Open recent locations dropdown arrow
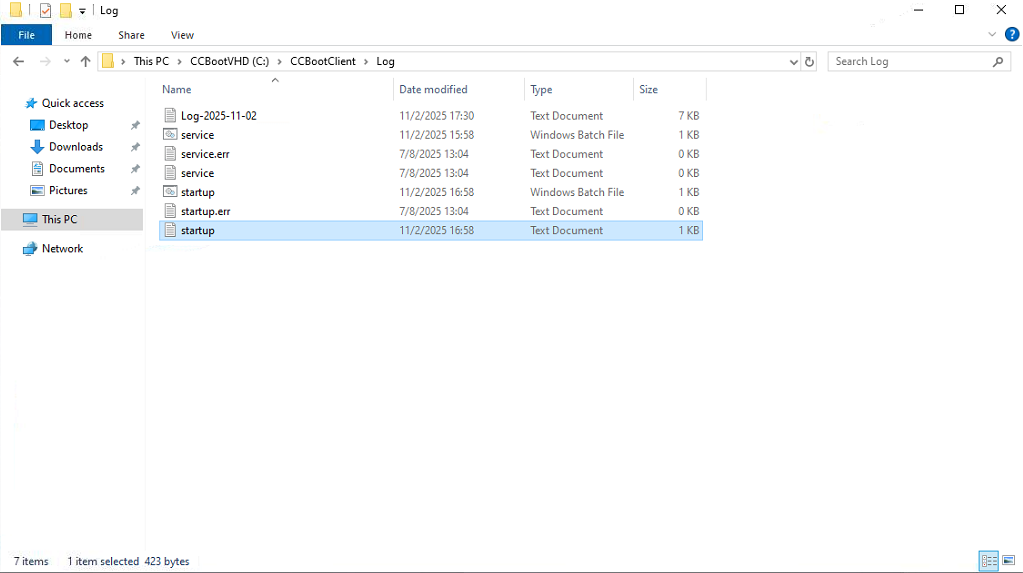The image size is (1023, 573). pos(67,61)
